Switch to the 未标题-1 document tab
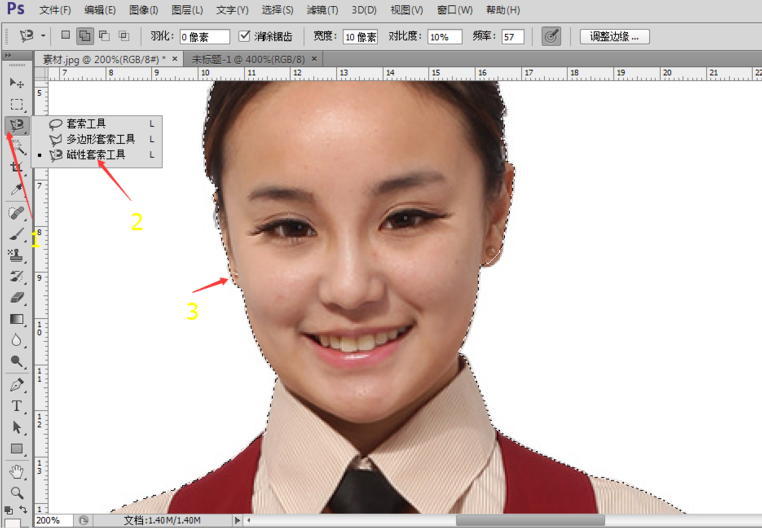Screen dimensions: 762x528 [x=248, y=59]
